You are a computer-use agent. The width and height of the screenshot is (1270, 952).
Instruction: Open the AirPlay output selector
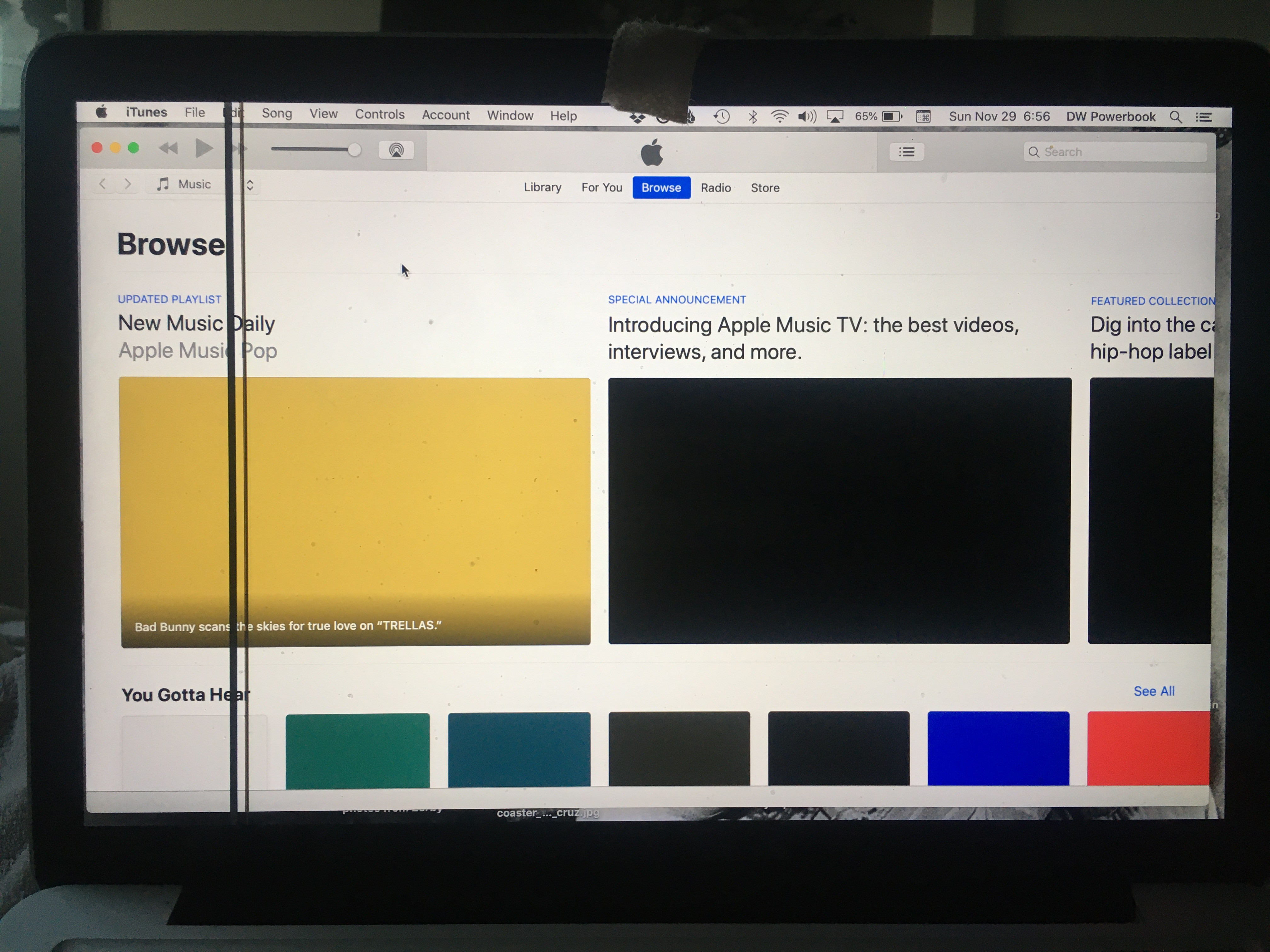click(x=396, y=150)
